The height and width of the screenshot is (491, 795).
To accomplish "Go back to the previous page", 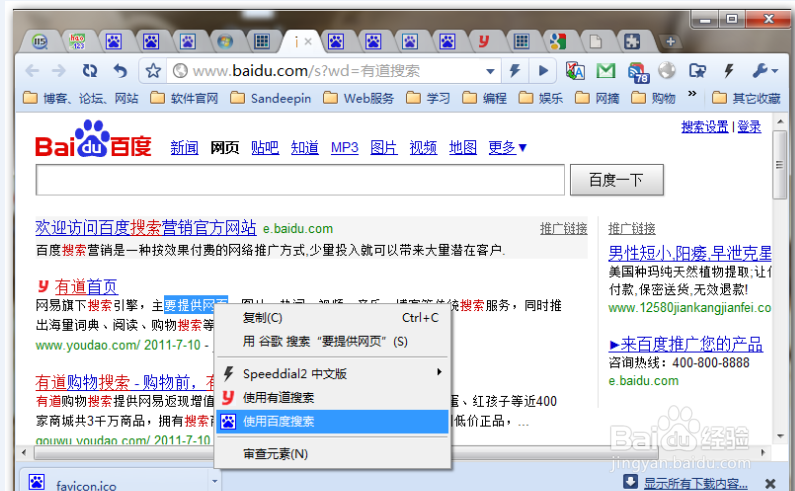I will click(32, 71).
